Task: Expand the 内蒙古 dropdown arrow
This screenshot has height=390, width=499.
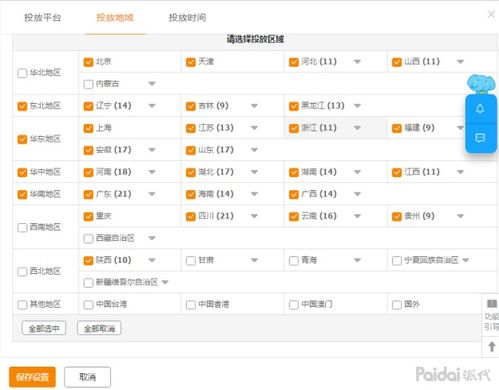Action: pyautogui.click(x=152, y=84)
